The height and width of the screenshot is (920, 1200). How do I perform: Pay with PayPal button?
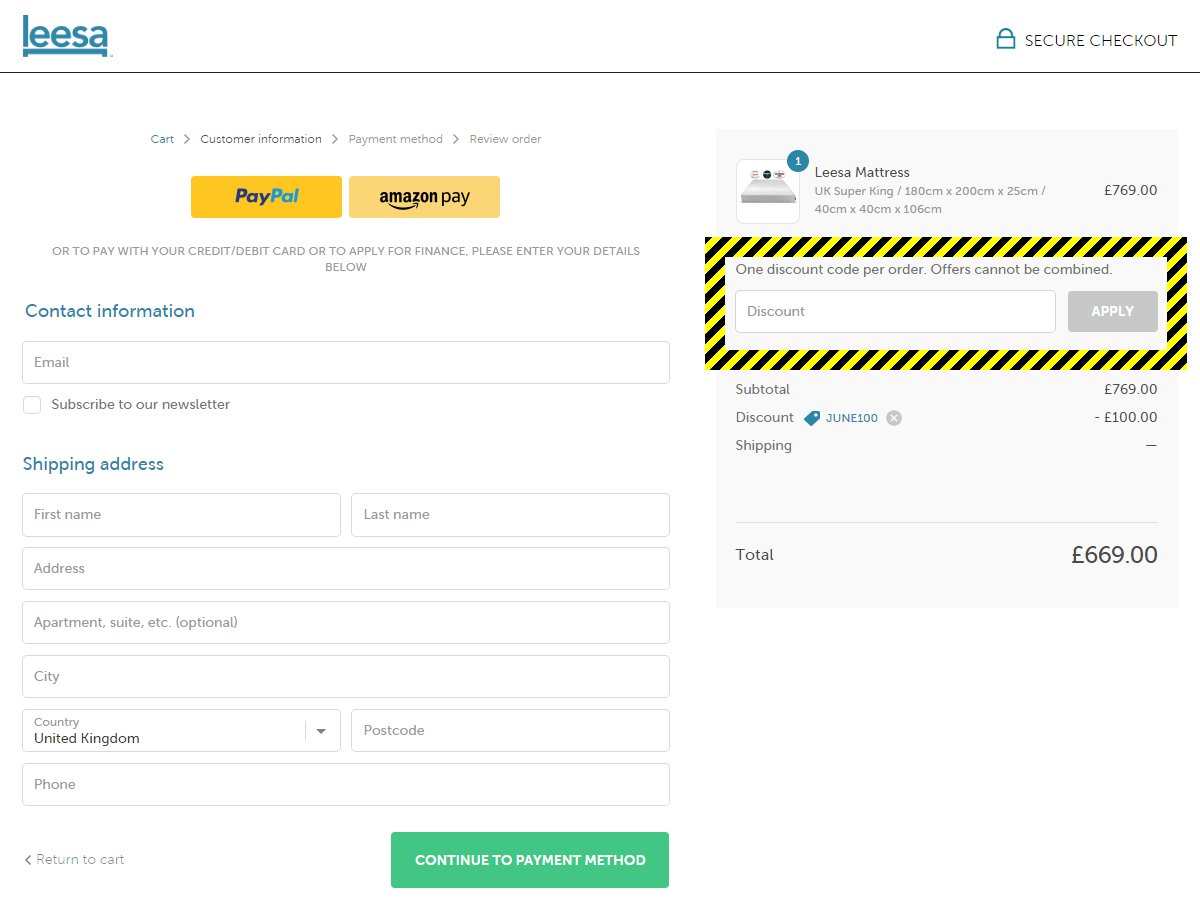pos(266,197)
